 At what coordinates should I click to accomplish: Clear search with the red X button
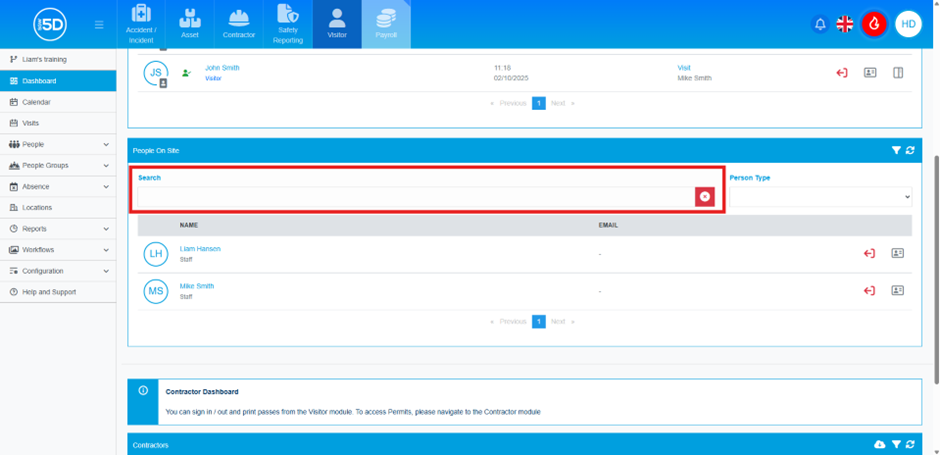(705, 197)
